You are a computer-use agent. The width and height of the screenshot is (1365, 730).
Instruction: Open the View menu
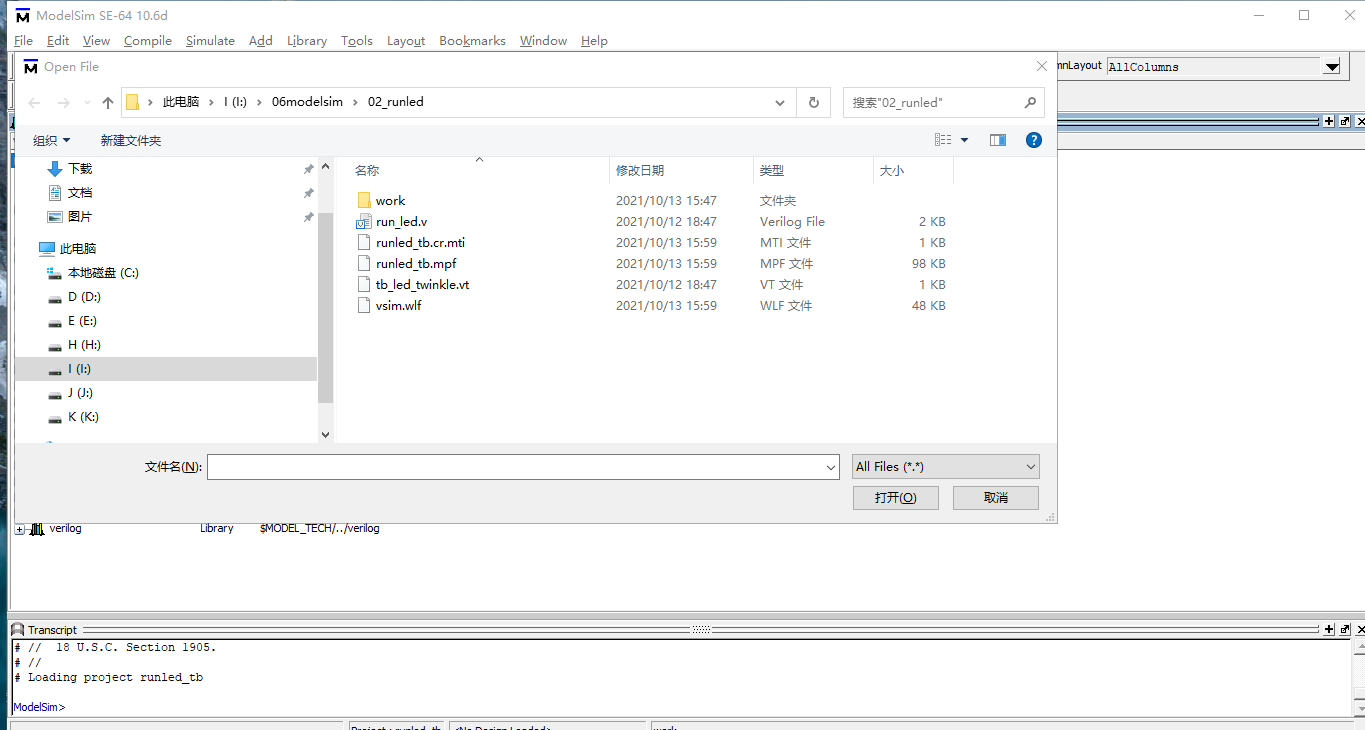coord(96,41)
